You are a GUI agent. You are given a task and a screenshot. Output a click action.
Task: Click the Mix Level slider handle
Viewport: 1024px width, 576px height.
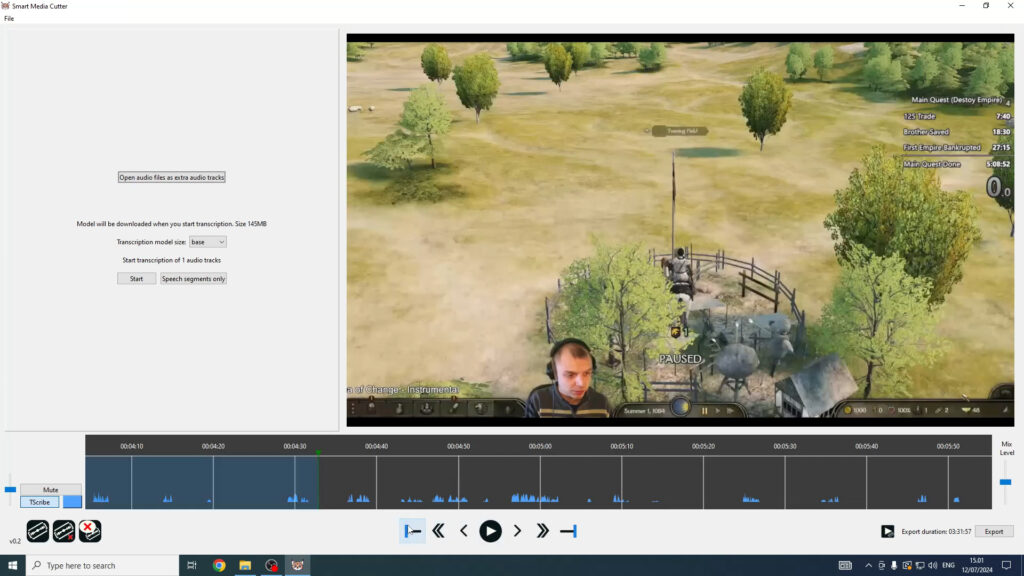[1005, 482]
